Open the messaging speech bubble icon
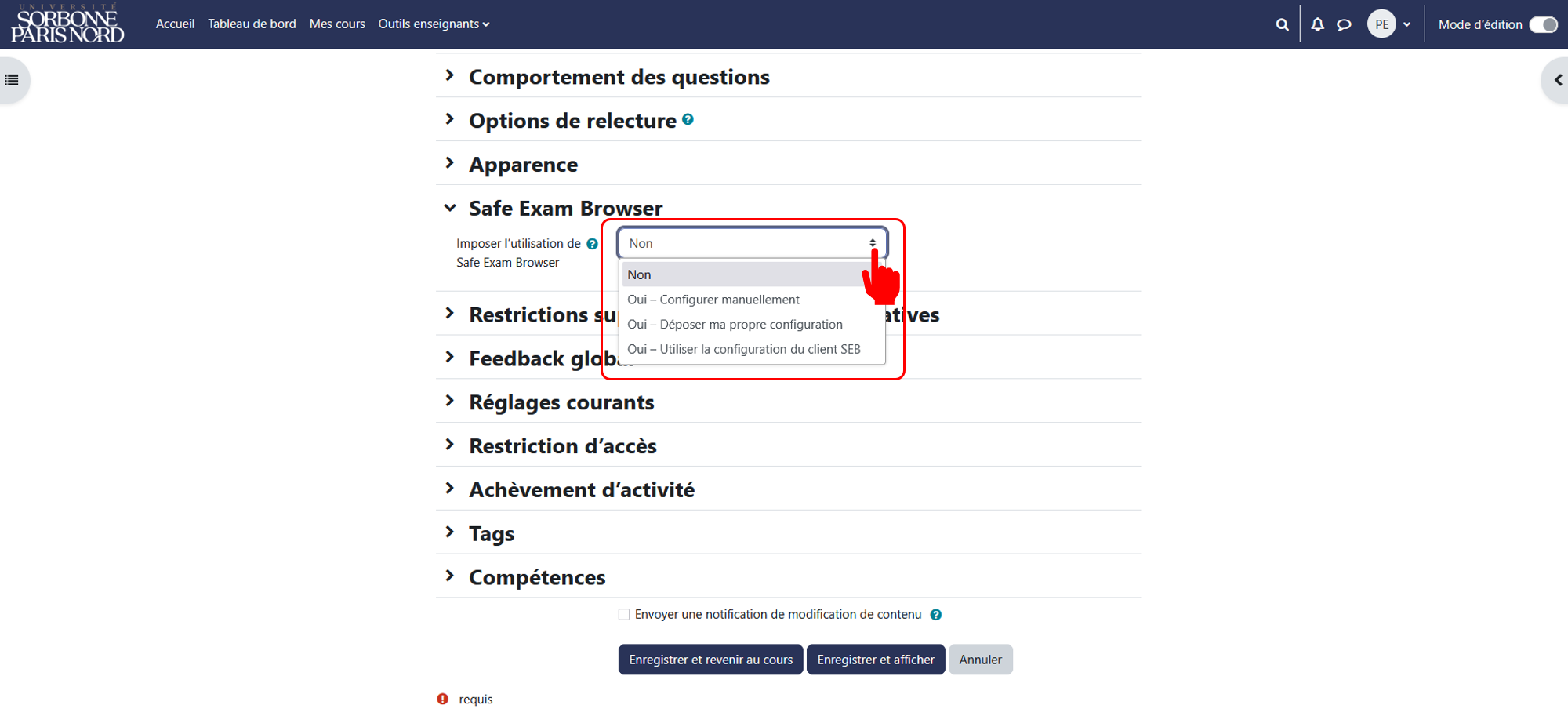The height and width of the screenshot is (716, 1568). coord(1344,24)
